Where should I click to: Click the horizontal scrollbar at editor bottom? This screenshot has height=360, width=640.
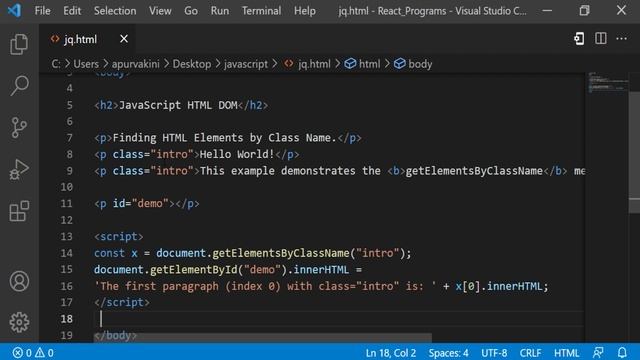pyautogui.click(x=262, y=338)
